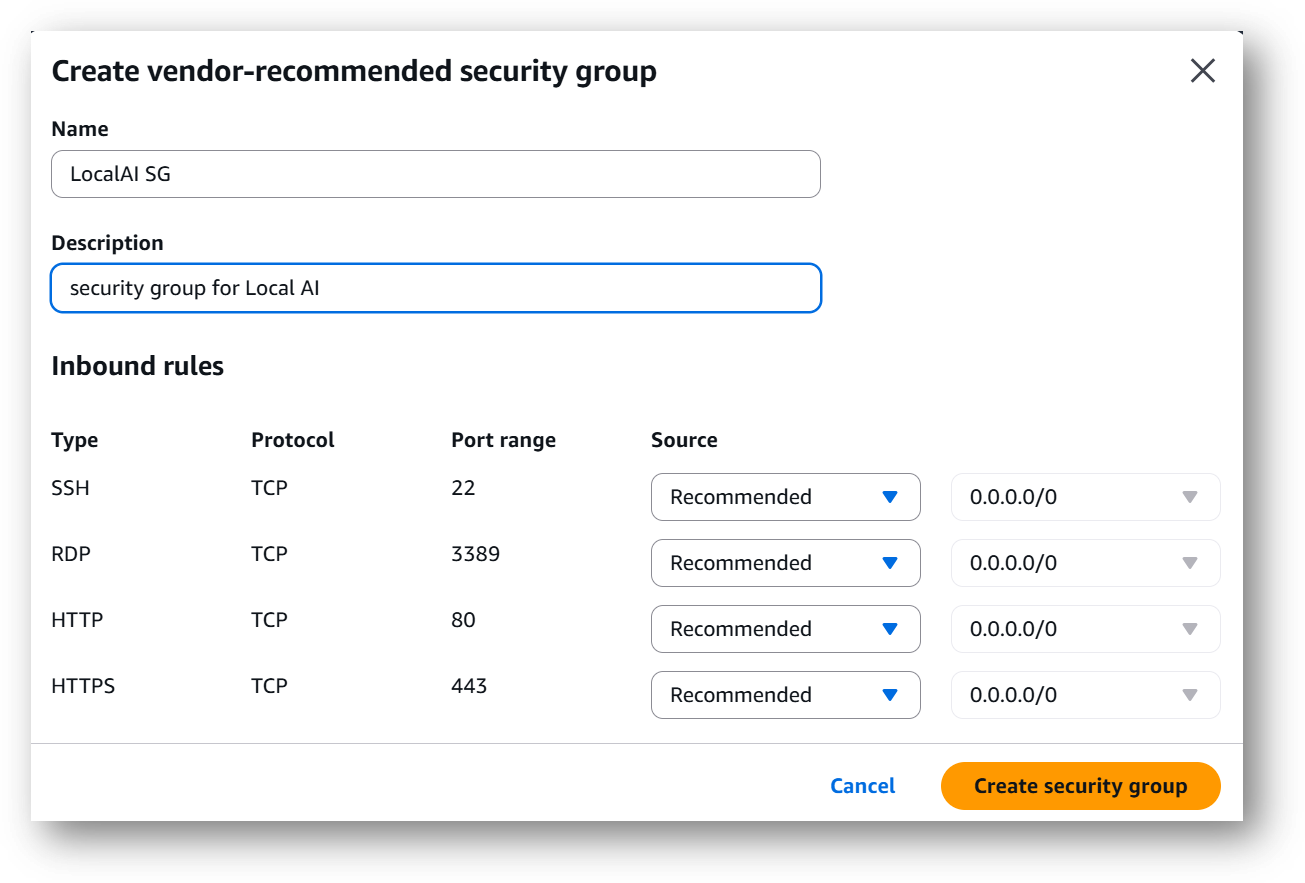
Task: Click the Source column header
Action: coord(684,440)
